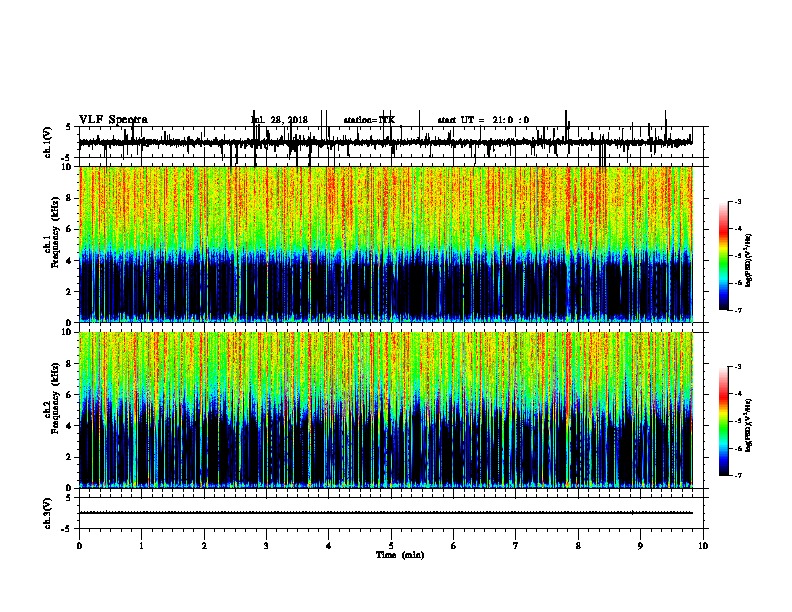Screen dimensions: 792x612
Task: Select the "ch.1(V)" axis label
Action: coord(48,142)
